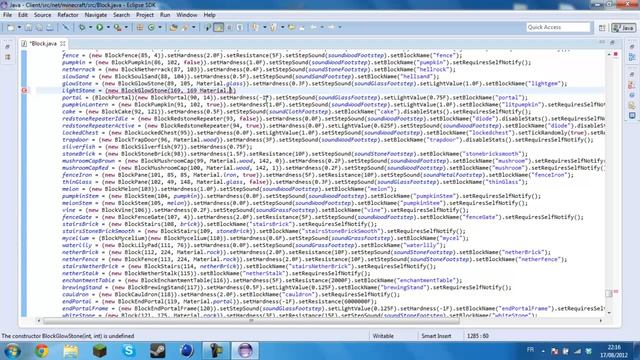
Task: Click the Debug bug icon
Action: coord(82,27)
